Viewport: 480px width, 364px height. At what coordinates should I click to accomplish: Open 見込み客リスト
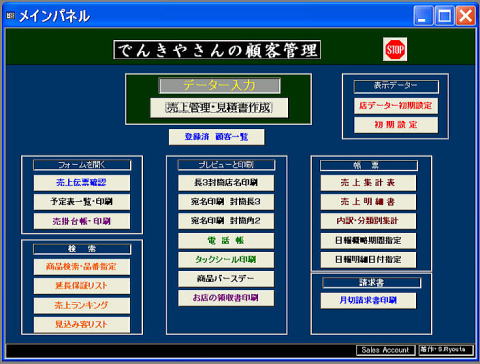82,324
